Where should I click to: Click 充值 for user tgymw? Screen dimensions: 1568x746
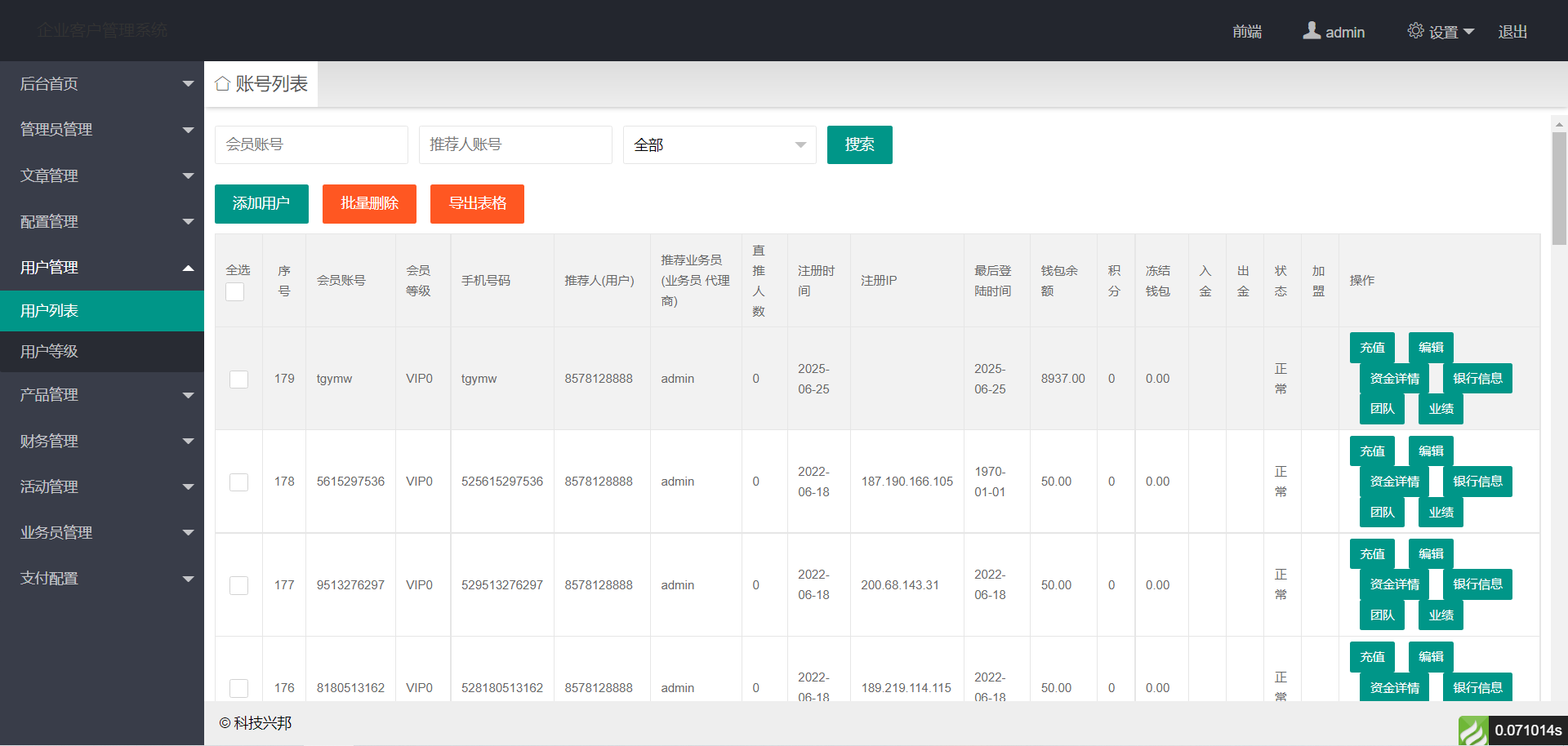tap(1372, 348)
